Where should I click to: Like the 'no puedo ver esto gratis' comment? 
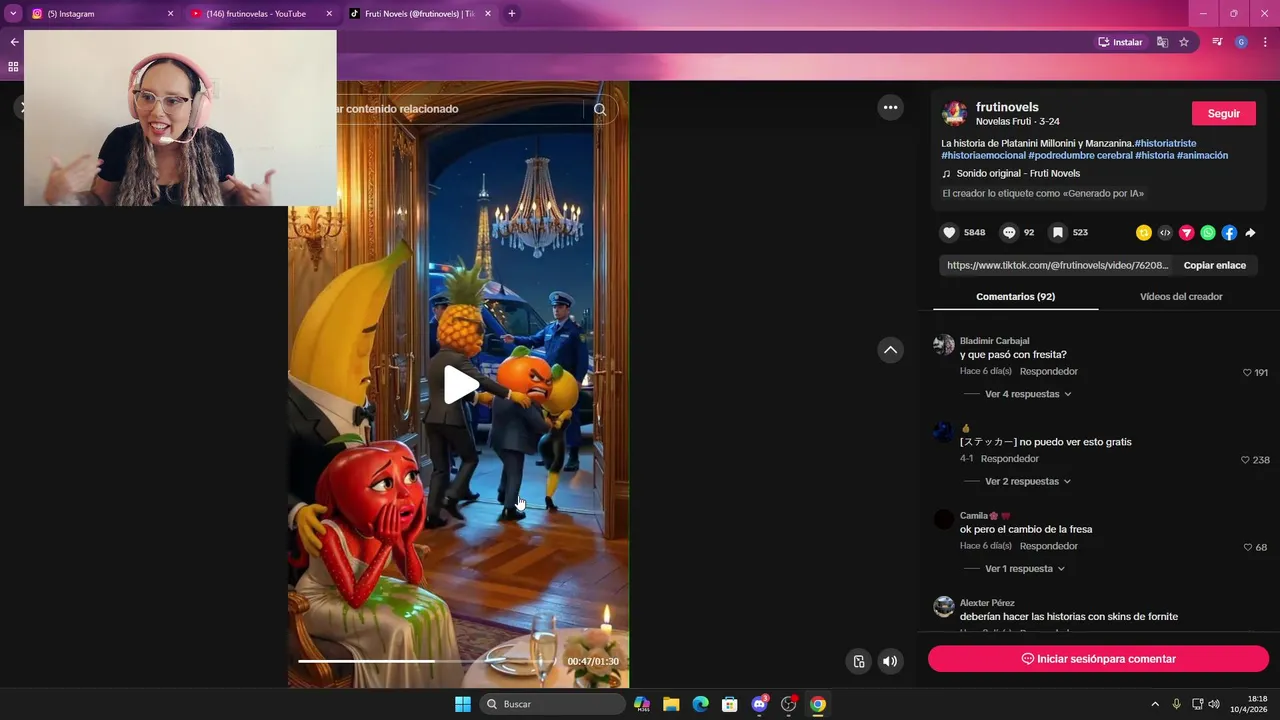click(1246, 460)
